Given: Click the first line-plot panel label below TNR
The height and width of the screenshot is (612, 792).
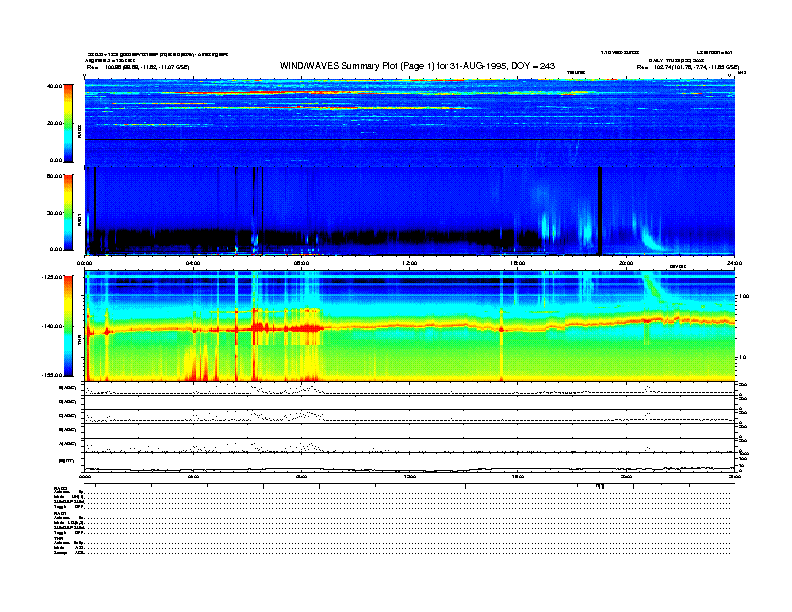Looking at the screenshot, I should point(68,388).
